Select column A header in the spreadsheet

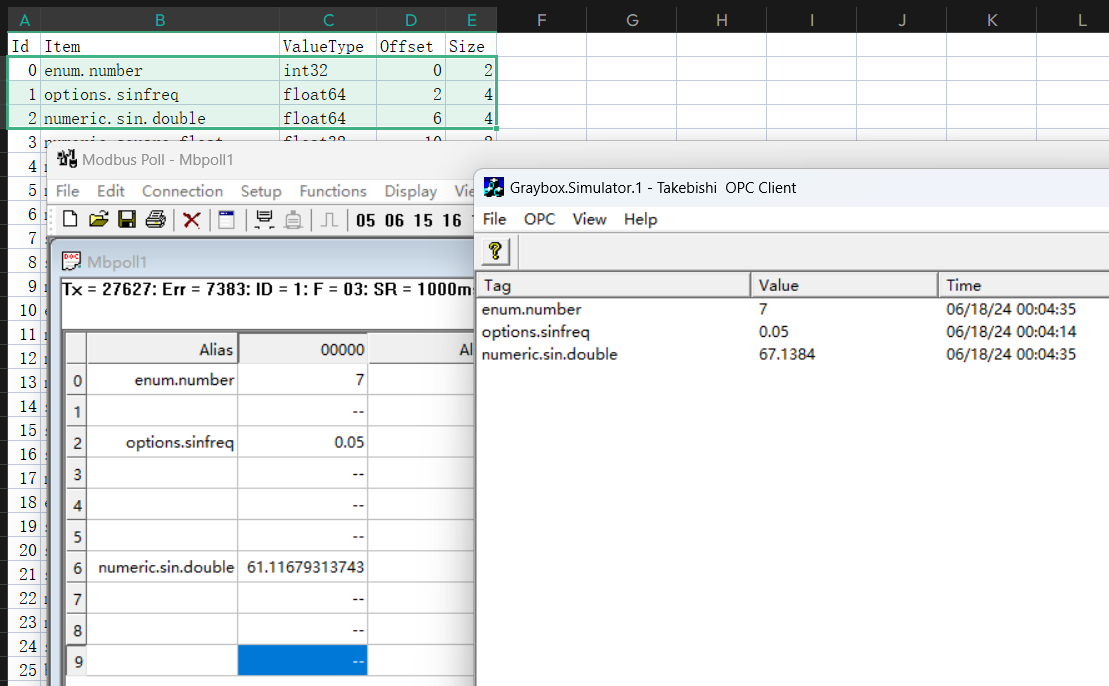pyautogui.click(x=24, y=20)
